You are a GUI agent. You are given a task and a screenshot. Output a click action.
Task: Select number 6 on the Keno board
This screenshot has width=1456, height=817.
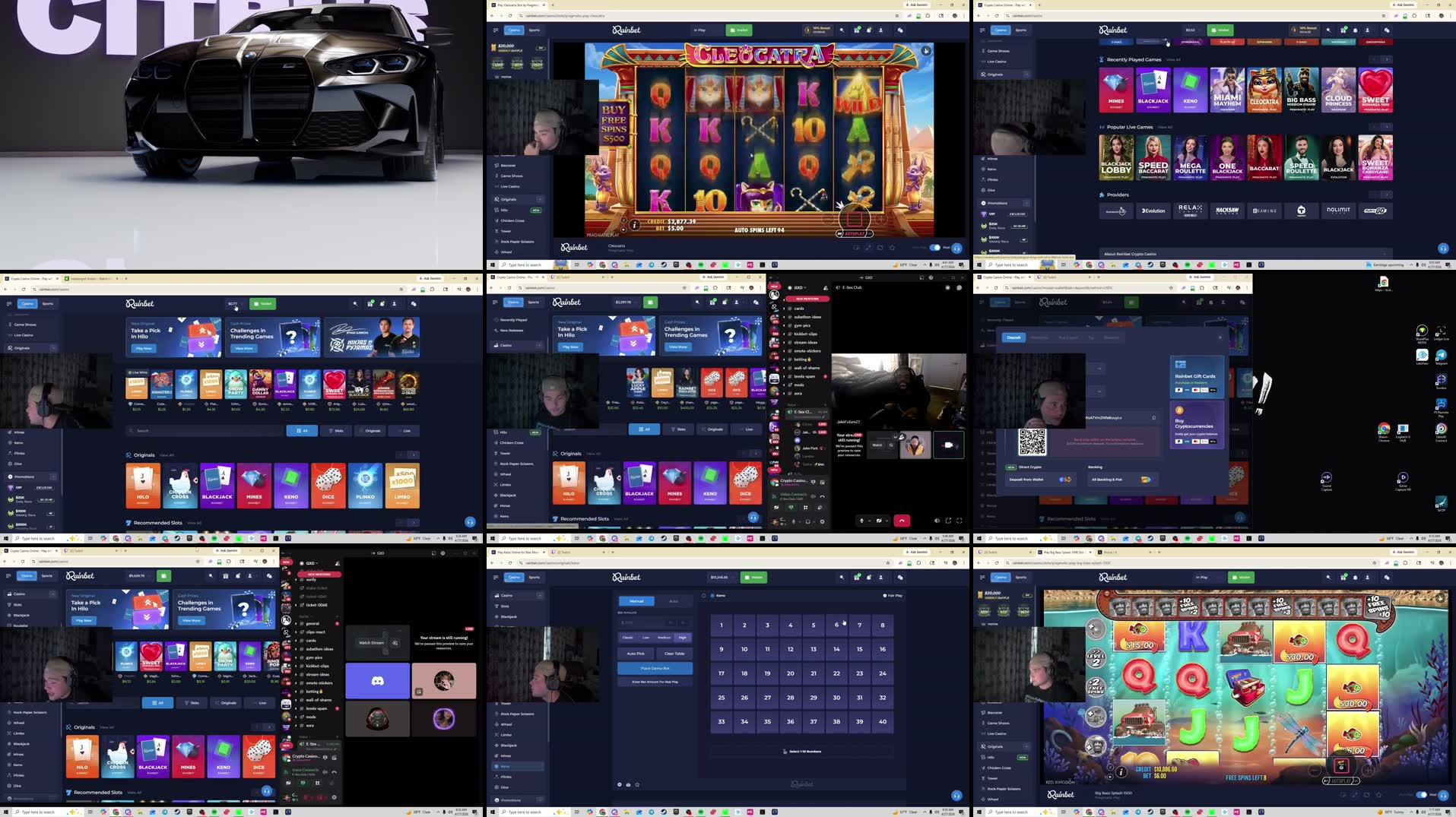coord(836,625)
